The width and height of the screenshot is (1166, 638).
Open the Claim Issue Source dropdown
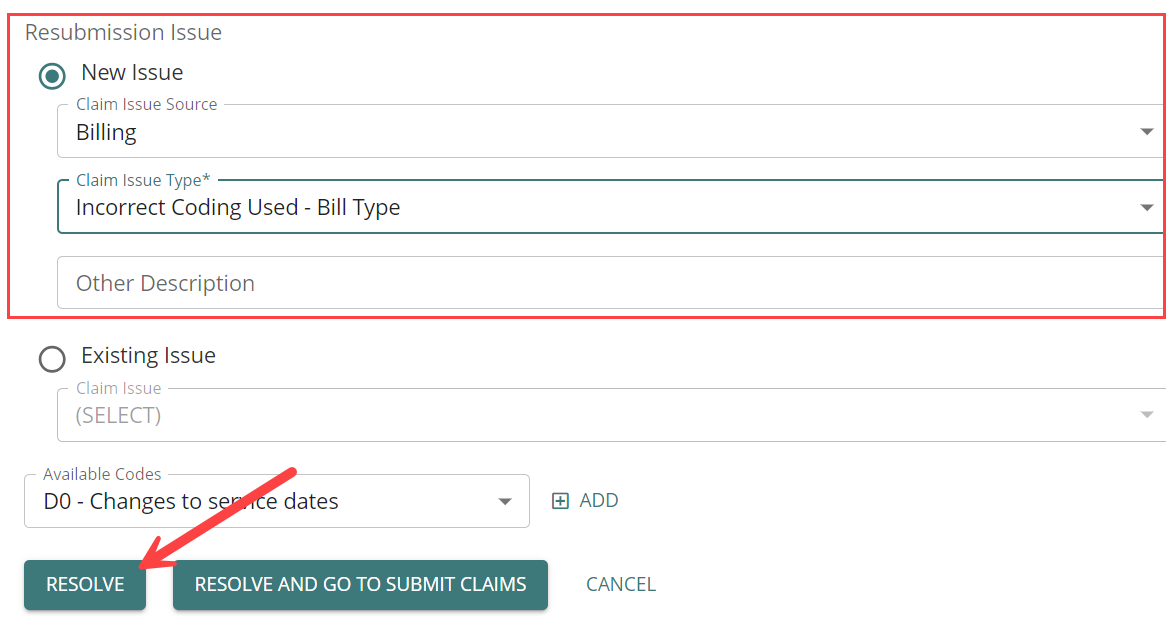pyautogui.click(x=611, y=131)
